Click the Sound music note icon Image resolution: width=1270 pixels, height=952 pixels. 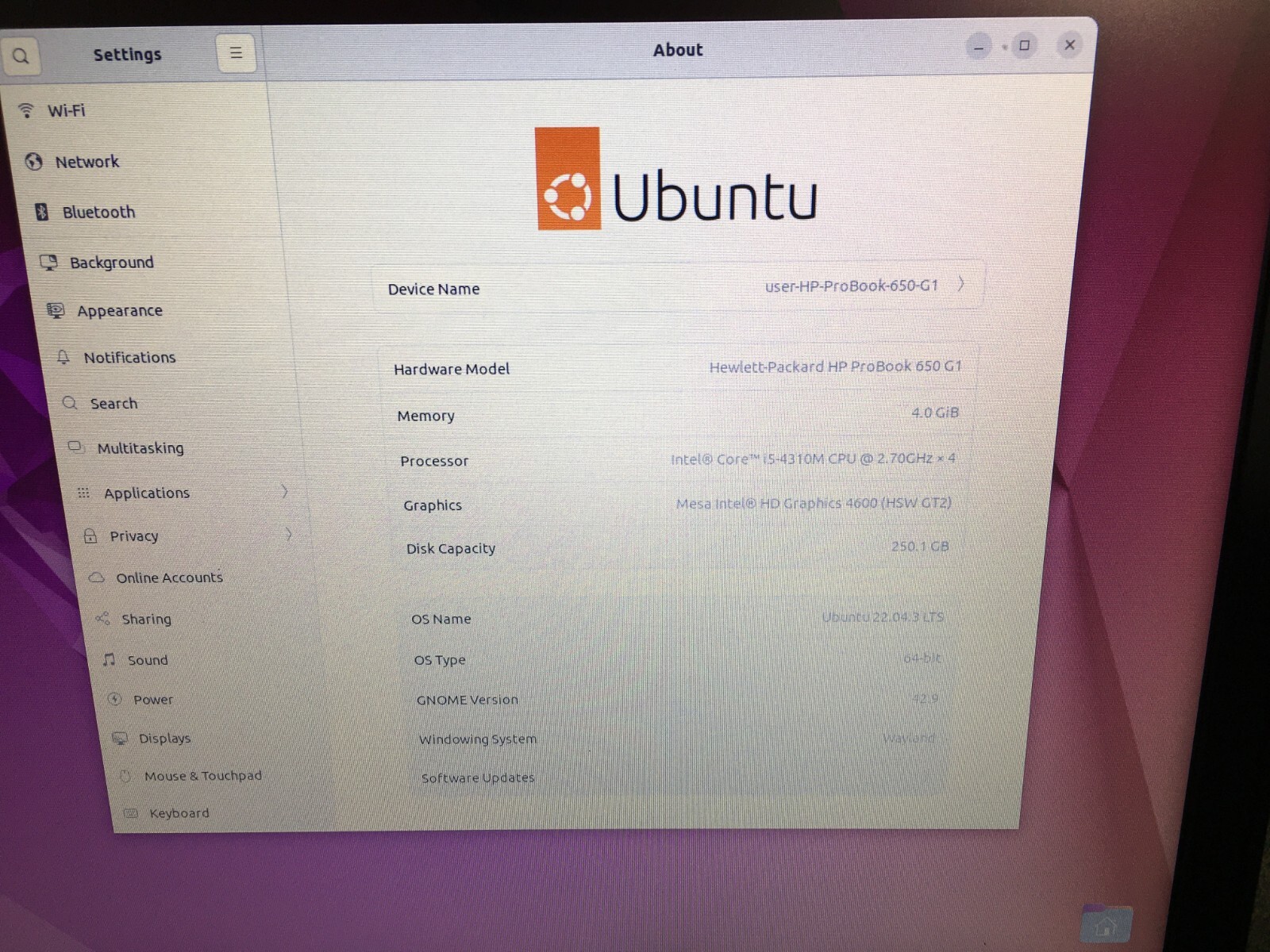pyautogui.click(x=110, y=659)
